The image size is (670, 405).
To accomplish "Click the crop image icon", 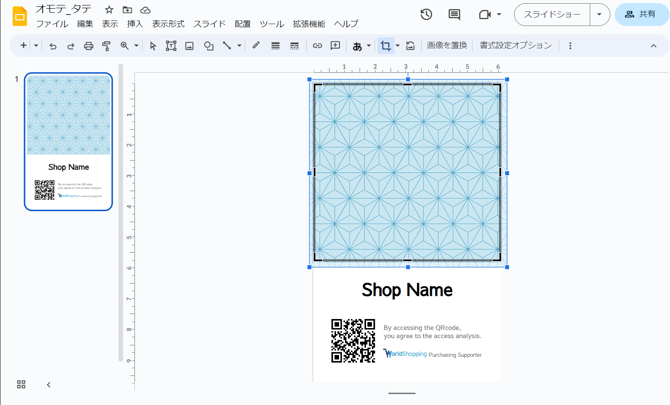I will [x=385, y=46].
